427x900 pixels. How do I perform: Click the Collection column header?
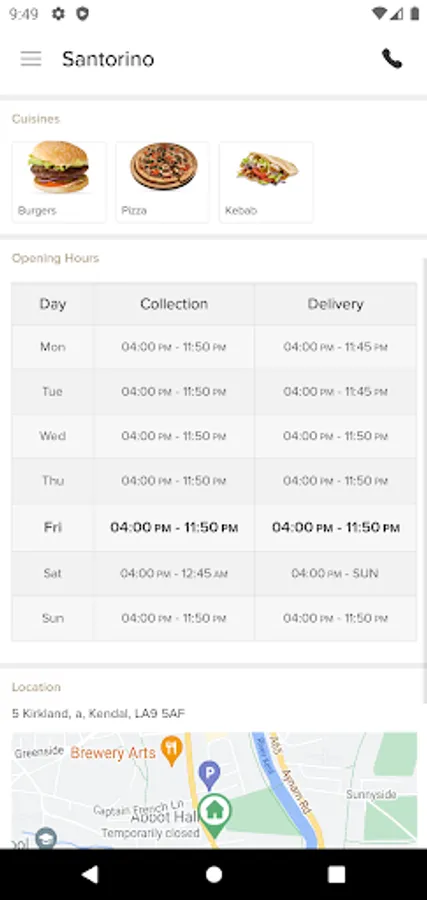[x=174, y=304]
